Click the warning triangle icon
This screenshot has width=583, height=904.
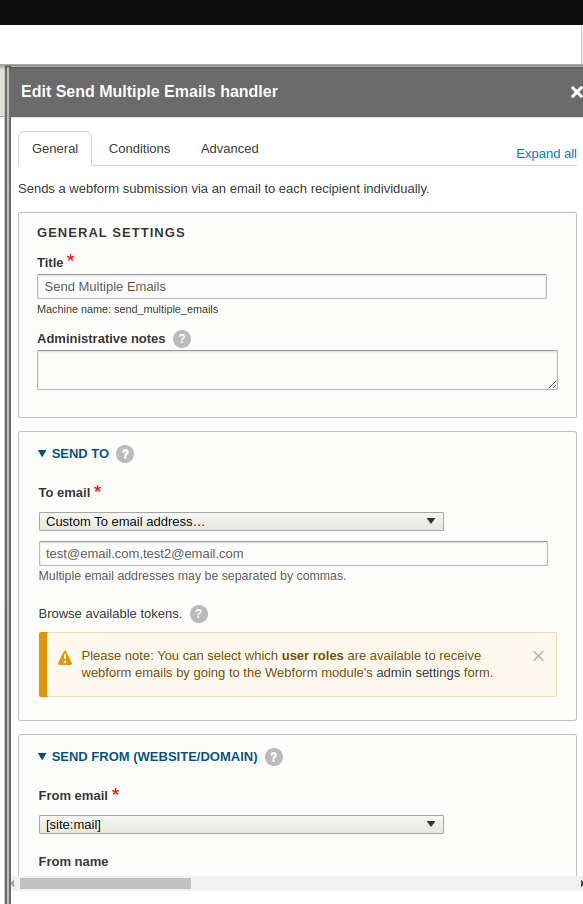pyautogui.click(x=65, y=658)
